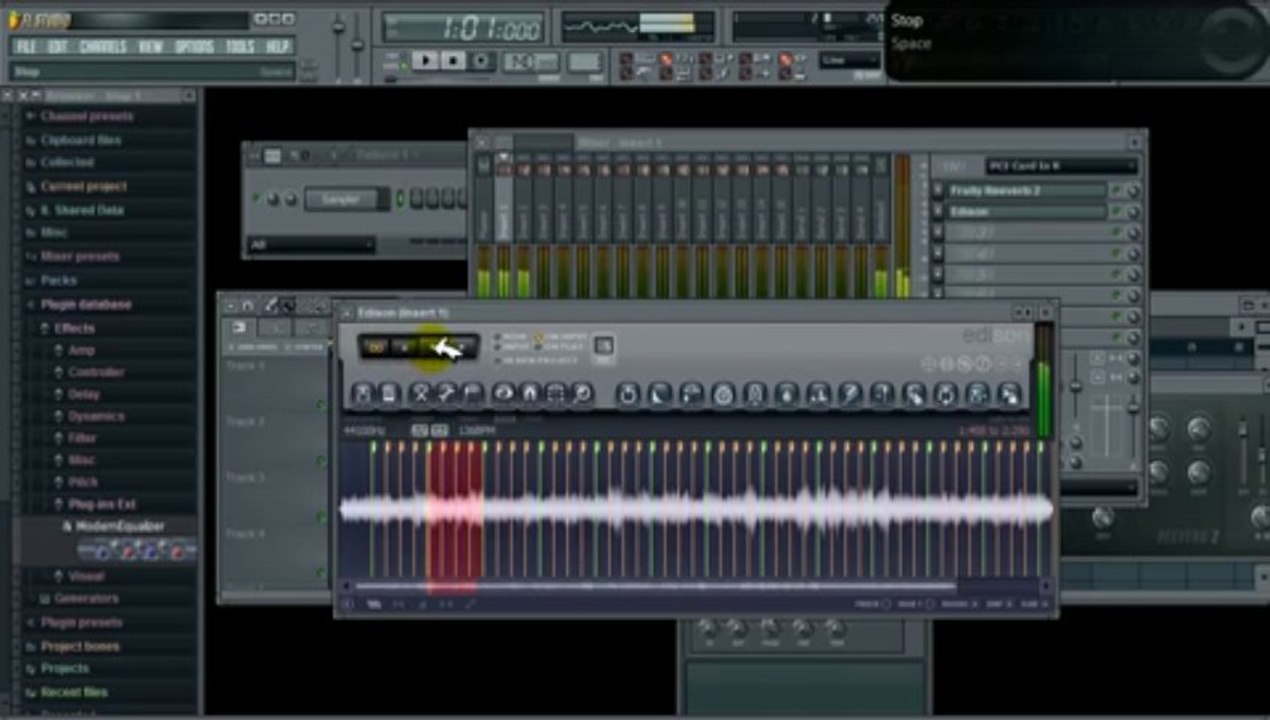This screenshot has height=720, width=1270.
Task: Select Edison record INPUT option
Action: tap(512, 347)
